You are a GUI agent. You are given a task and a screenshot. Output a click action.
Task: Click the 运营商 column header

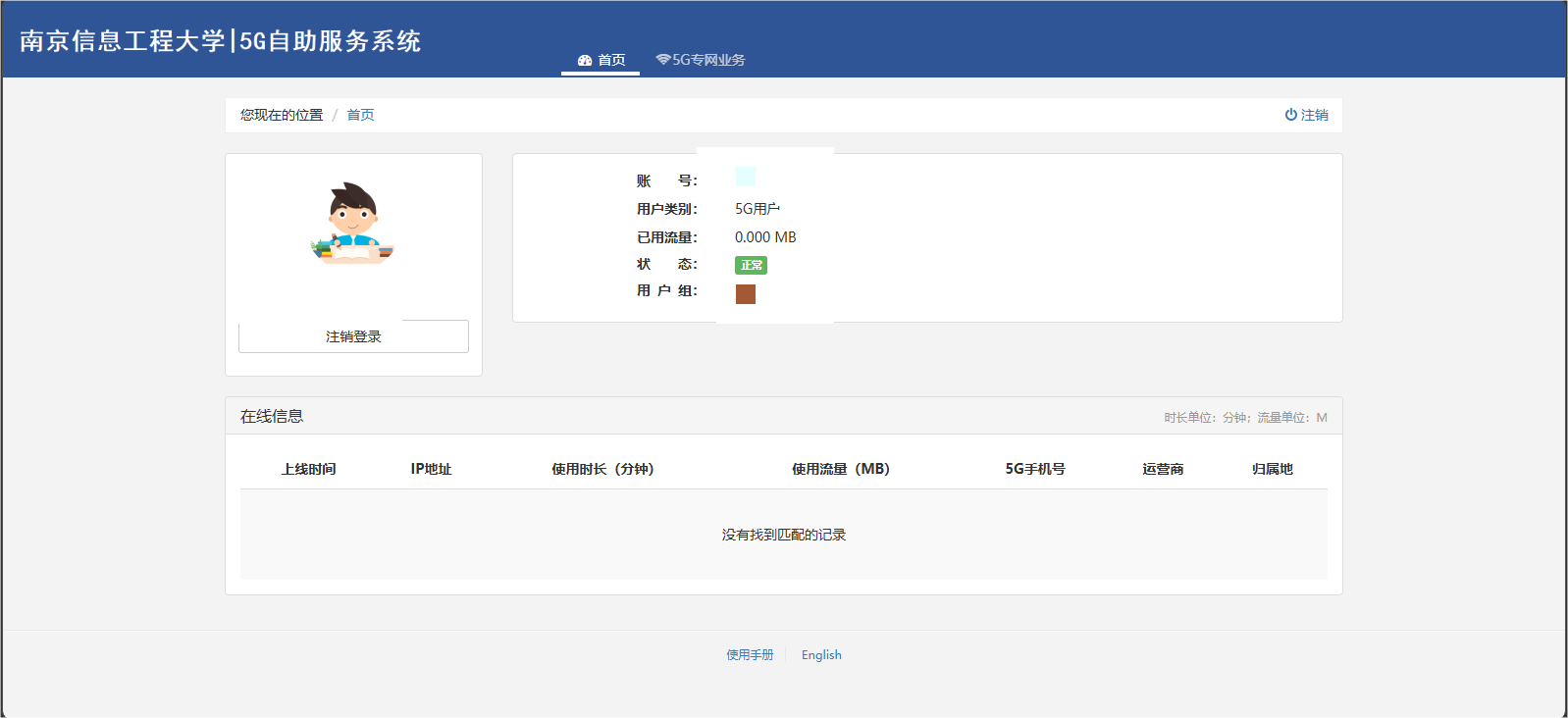[x=1163, y=469]
